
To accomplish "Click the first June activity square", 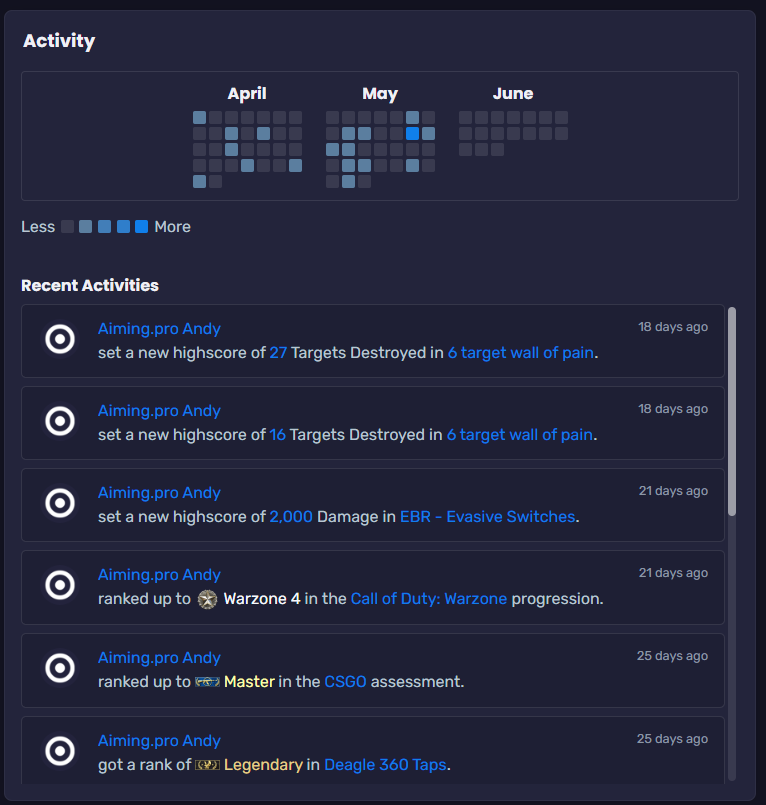I will pos(465,117).
